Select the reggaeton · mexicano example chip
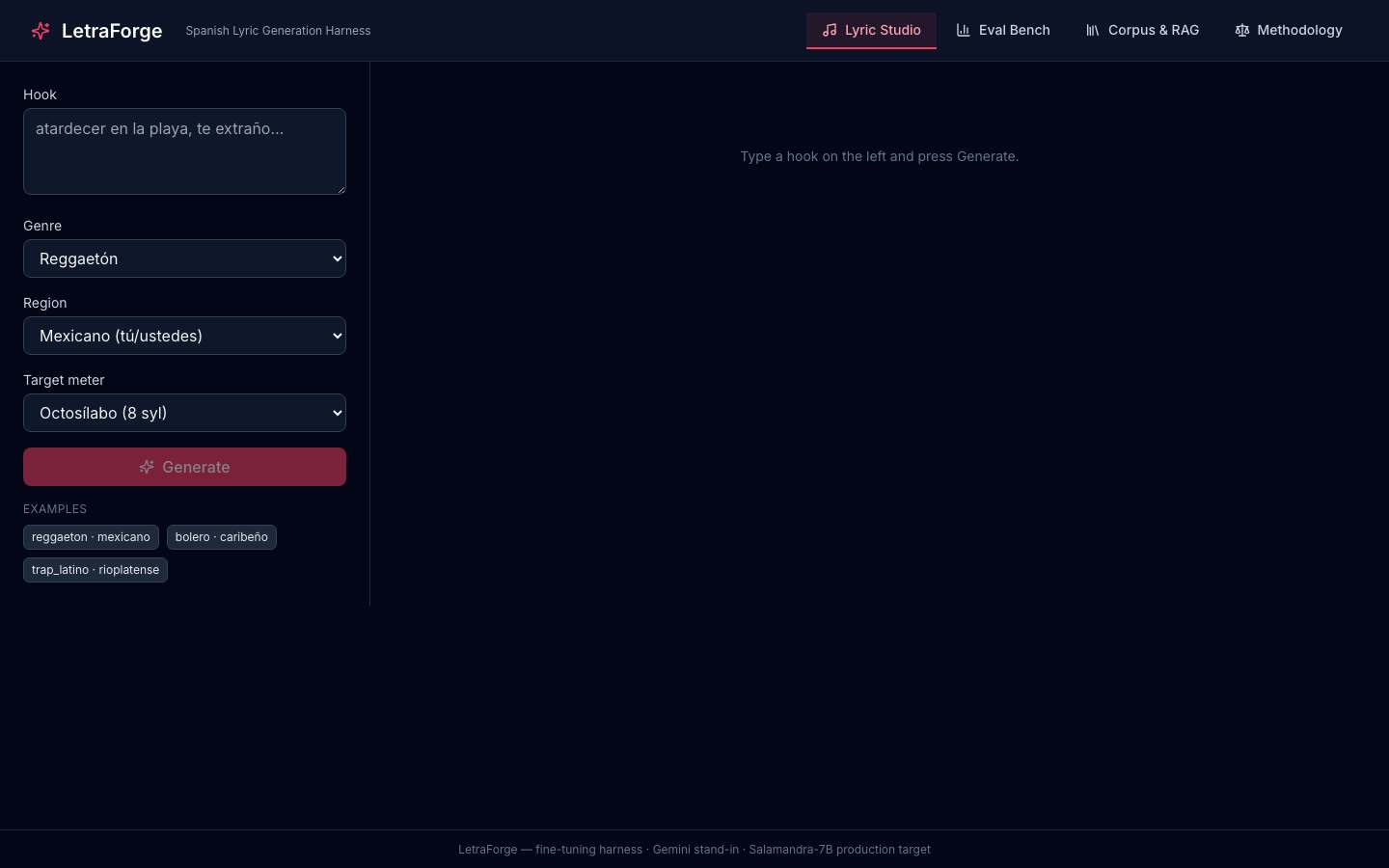 [91, 537]
